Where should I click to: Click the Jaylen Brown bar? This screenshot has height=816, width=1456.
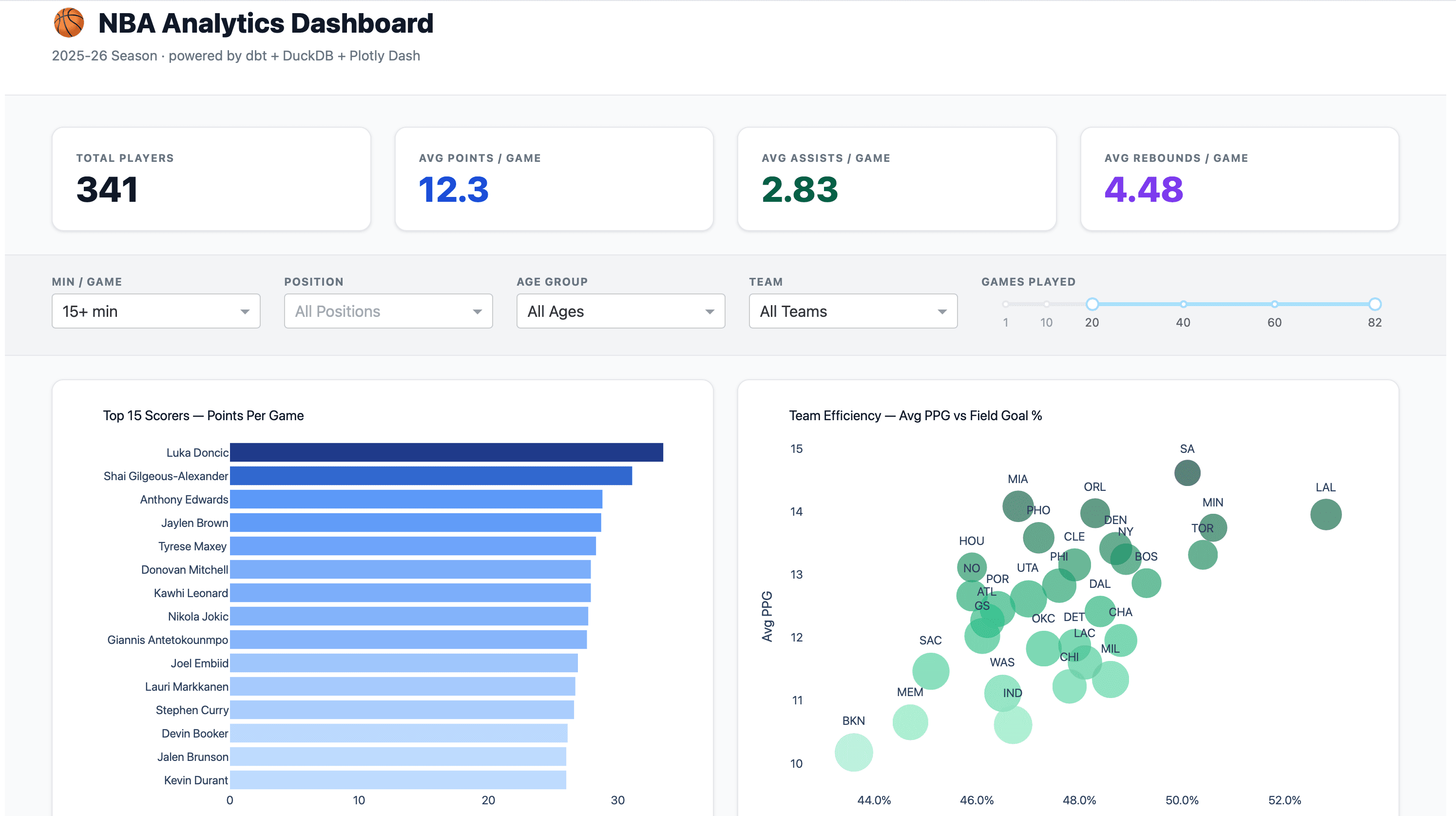(x=416, y=523)
